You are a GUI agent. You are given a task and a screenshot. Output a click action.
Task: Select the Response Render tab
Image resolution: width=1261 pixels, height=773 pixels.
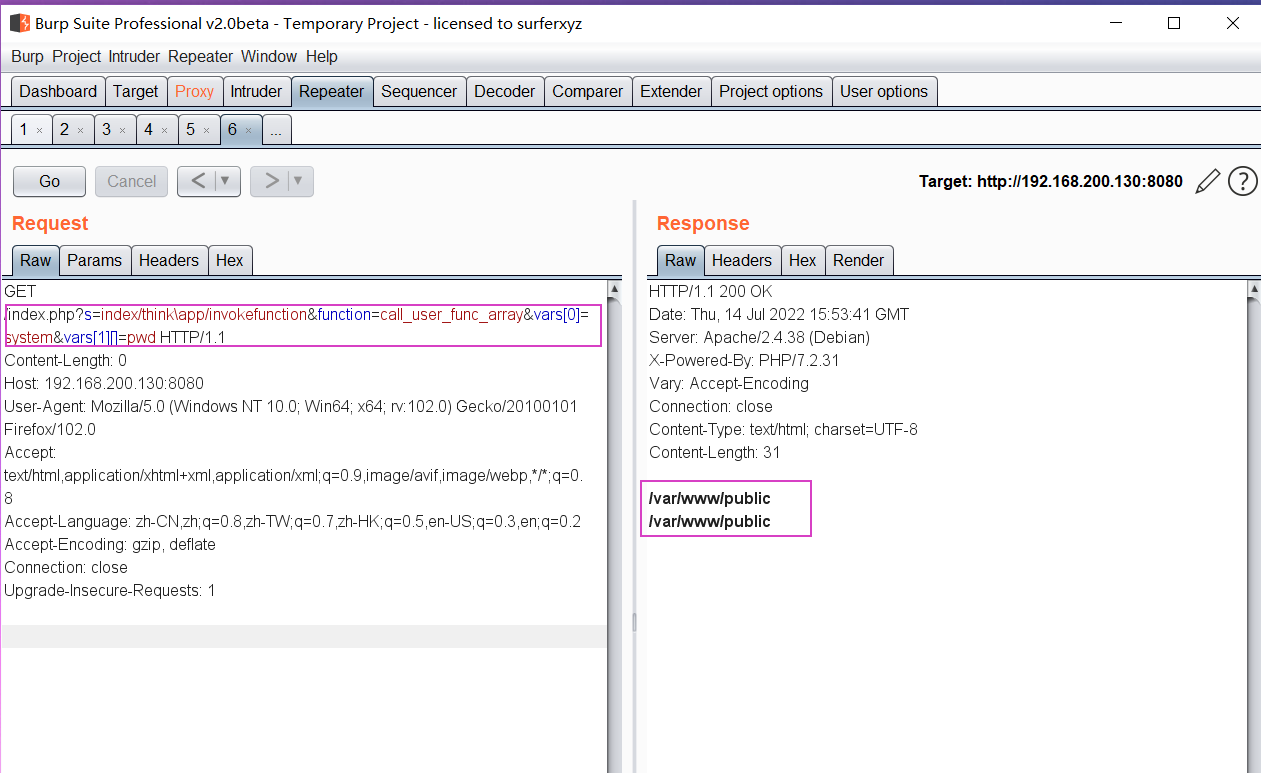(x=859, y=260)
